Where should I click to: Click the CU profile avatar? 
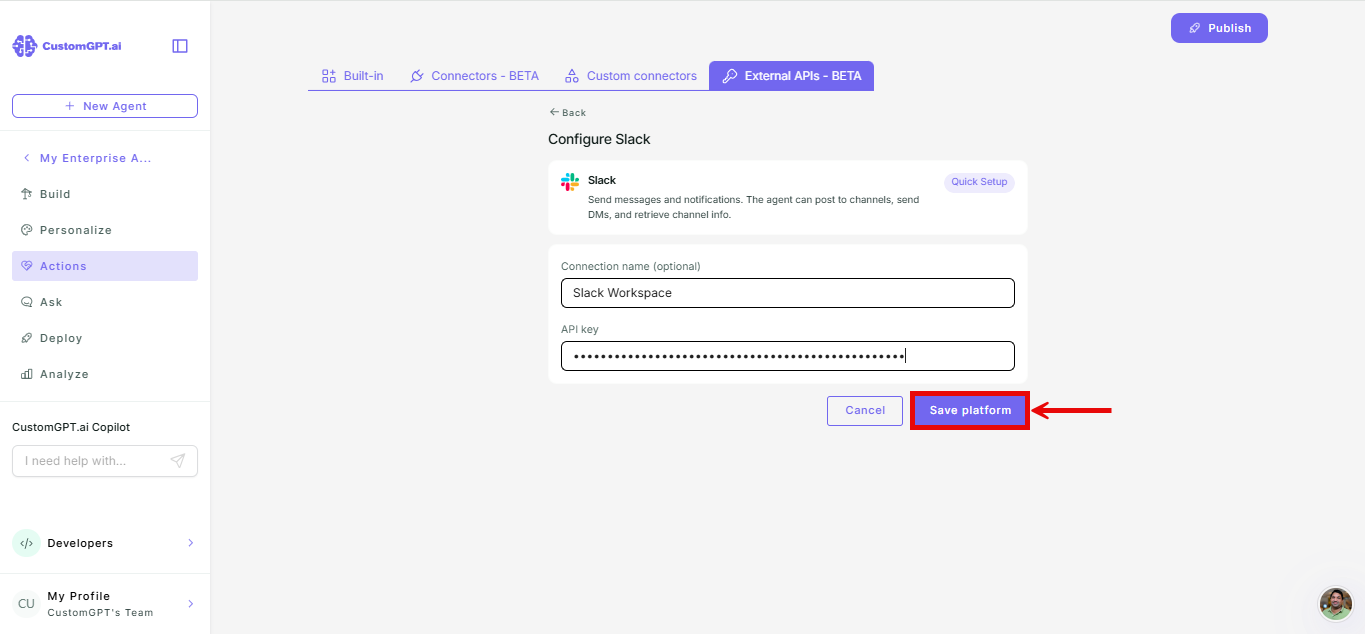click(26, 604)
